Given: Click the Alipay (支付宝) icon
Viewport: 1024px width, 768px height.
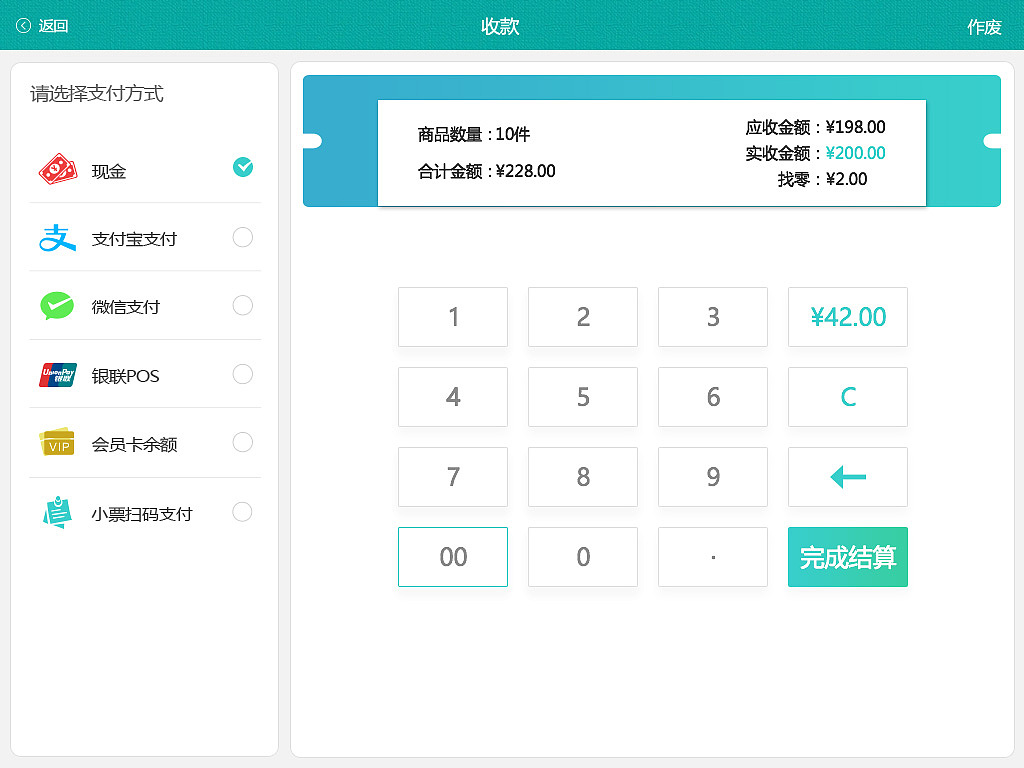Looking at the screenshot, I should click(57, 238).
